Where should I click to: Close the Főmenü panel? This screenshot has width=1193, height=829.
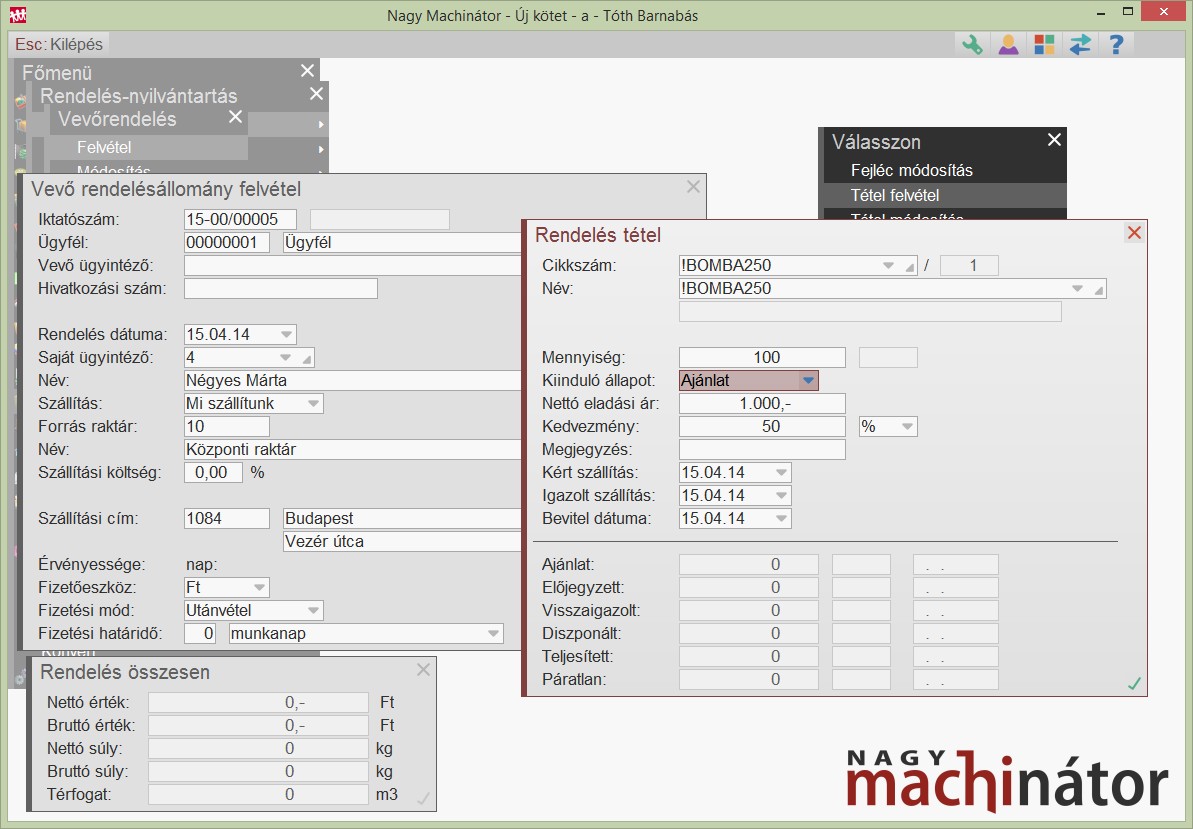pos(307,71)
